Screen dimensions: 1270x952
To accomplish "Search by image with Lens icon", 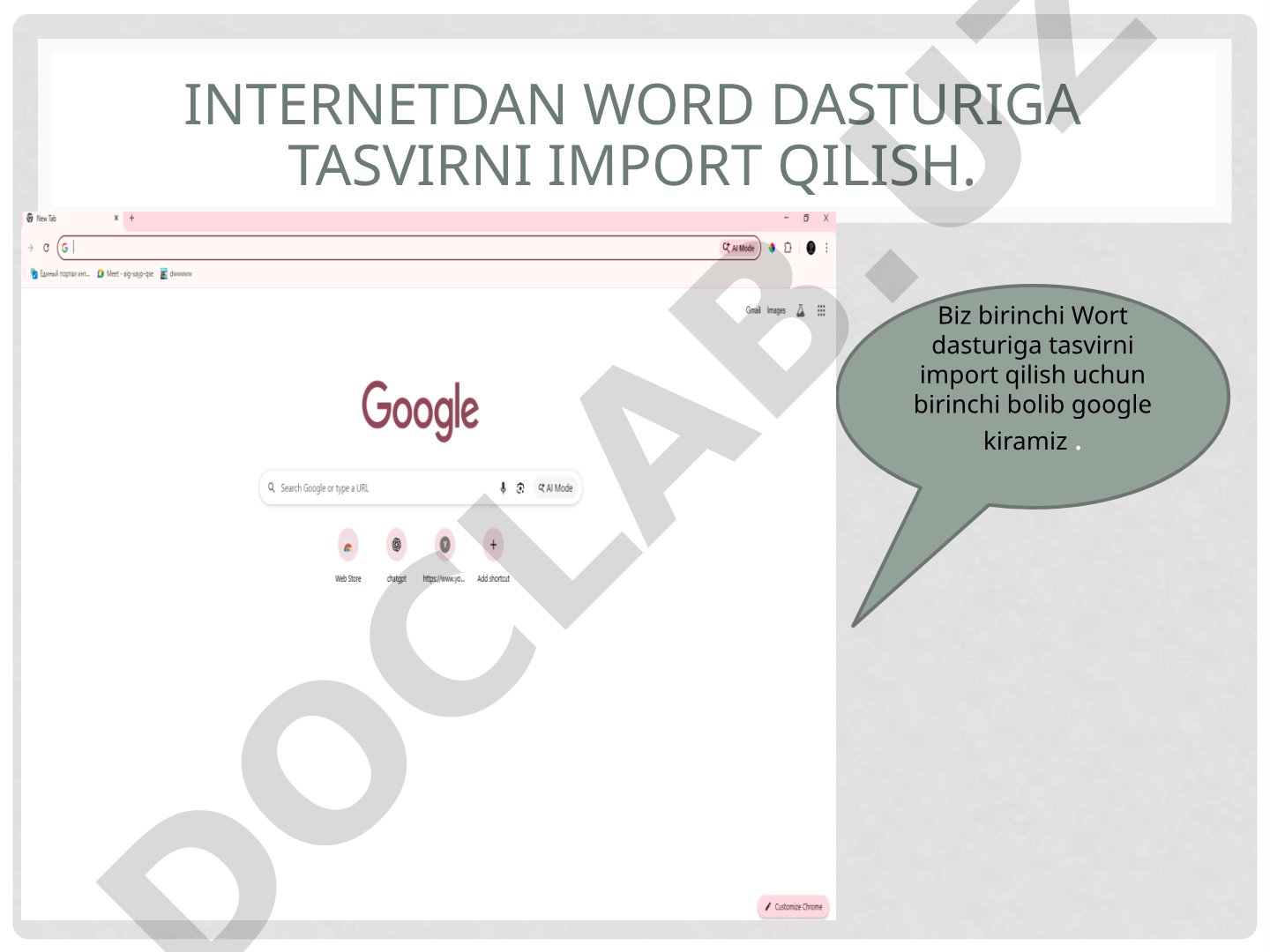I will pyautogui.click(x=520, y=488).
